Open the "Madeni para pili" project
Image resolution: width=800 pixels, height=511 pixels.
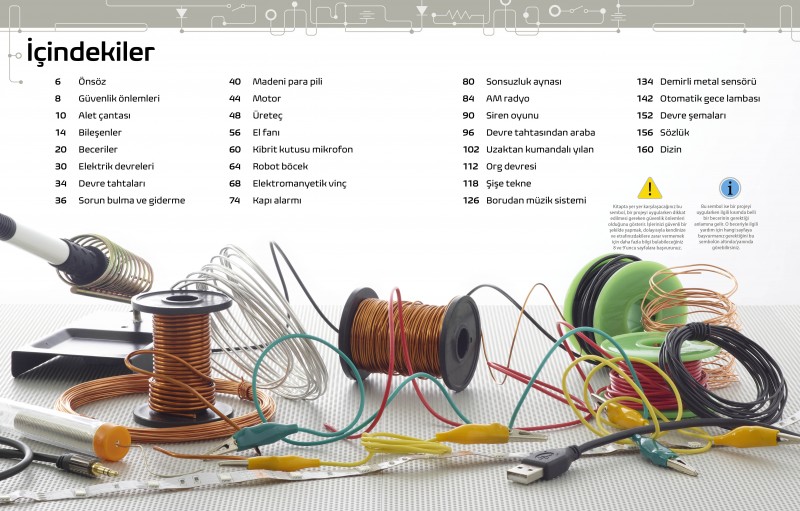pos(287,82)
